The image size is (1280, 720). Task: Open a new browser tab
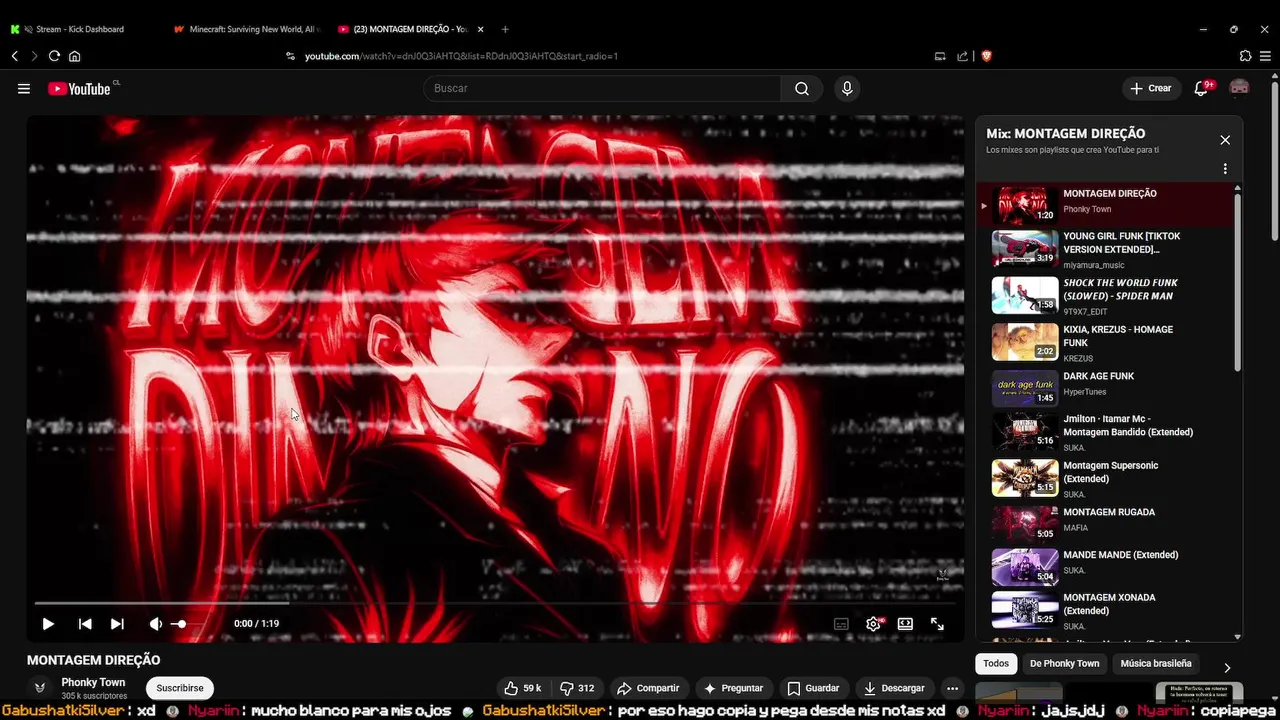click(x=505, y=29)
